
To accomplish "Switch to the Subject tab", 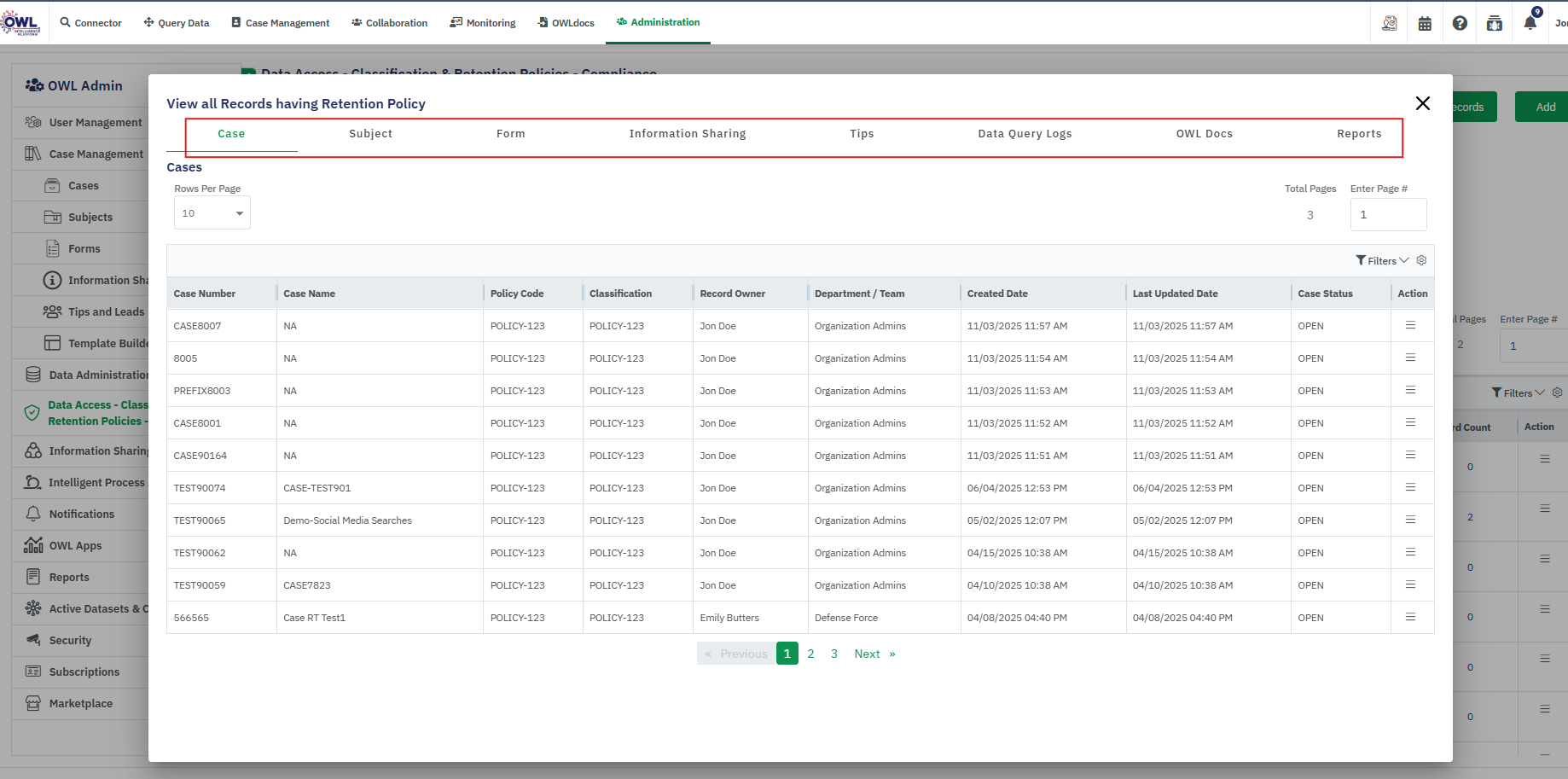I will (x=370, y=134).
